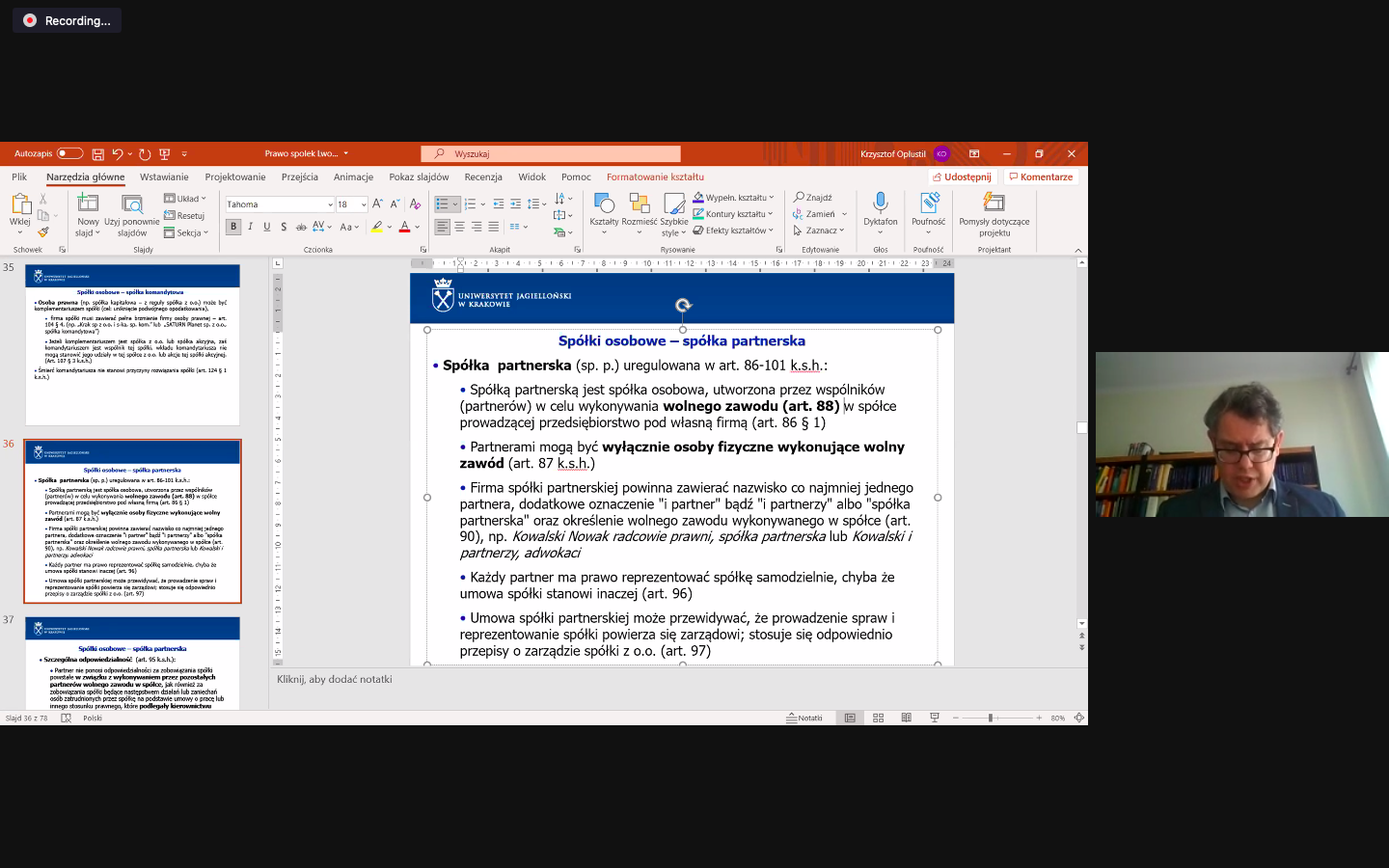Increase font size with the larger A icon
The image size is (1389, 868).
coord(377,203)
